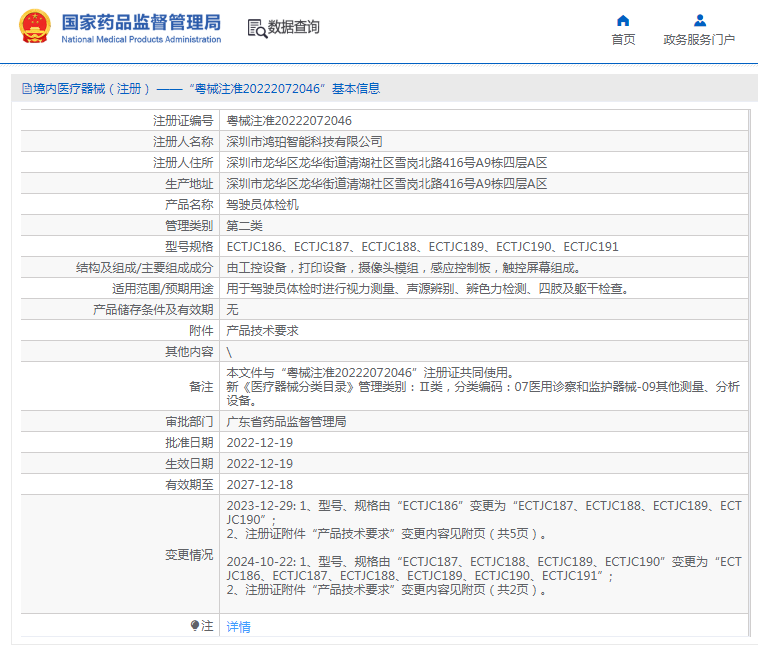Click the model list starting ECTJC186
The image size is (758, 651).
[x=423, y=247]
